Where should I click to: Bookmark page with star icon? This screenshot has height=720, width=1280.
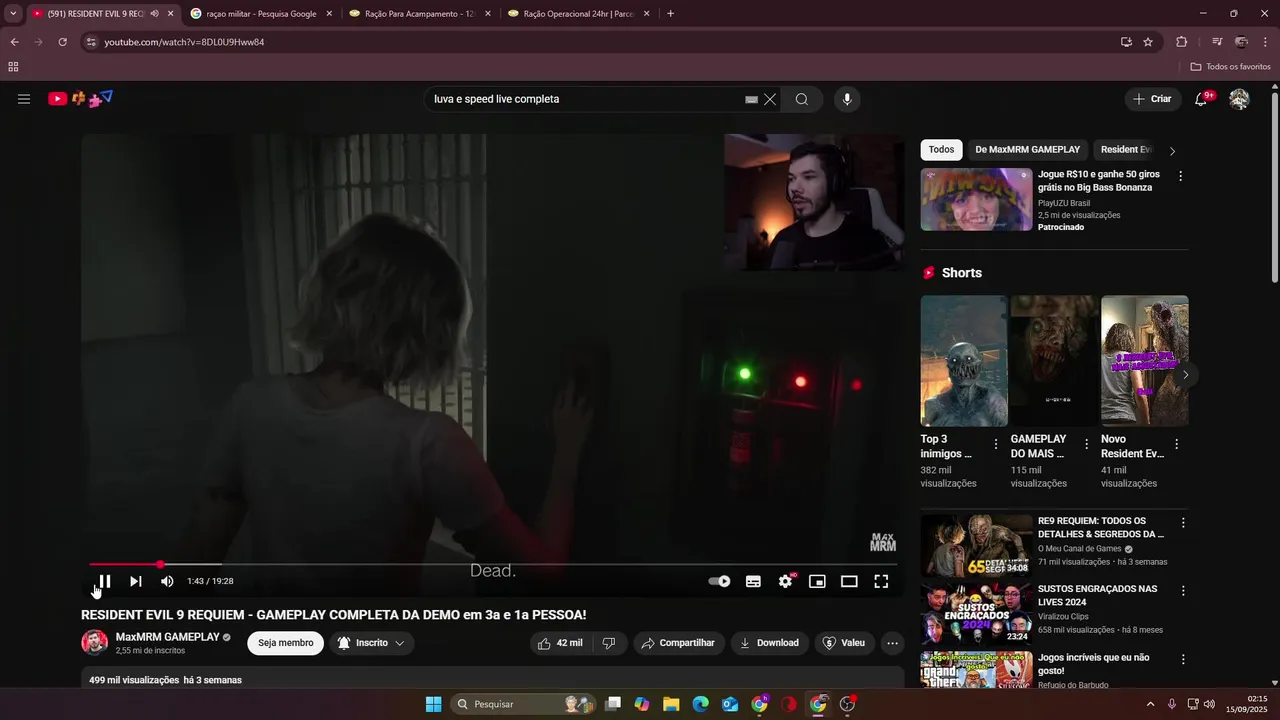[x=1148, y=42]
